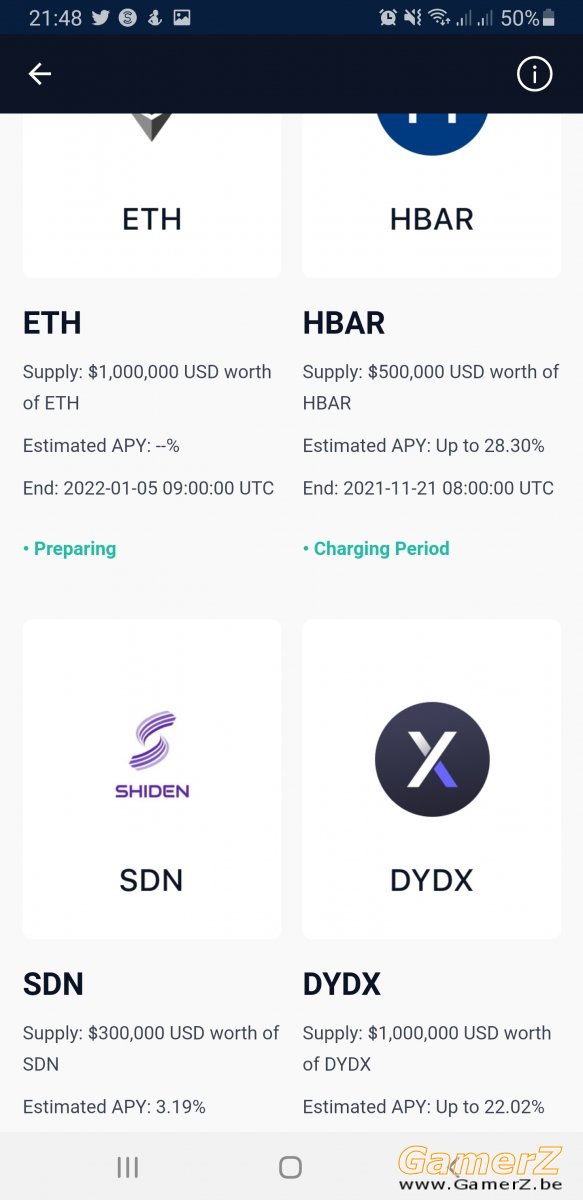Open the DYDX card
The image size is (583, 1200).
[432, 779]
